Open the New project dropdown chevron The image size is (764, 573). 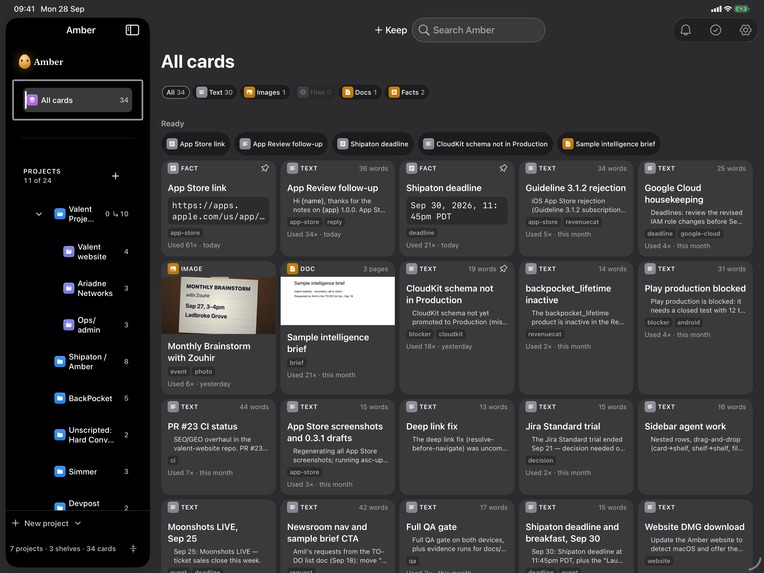78,523
